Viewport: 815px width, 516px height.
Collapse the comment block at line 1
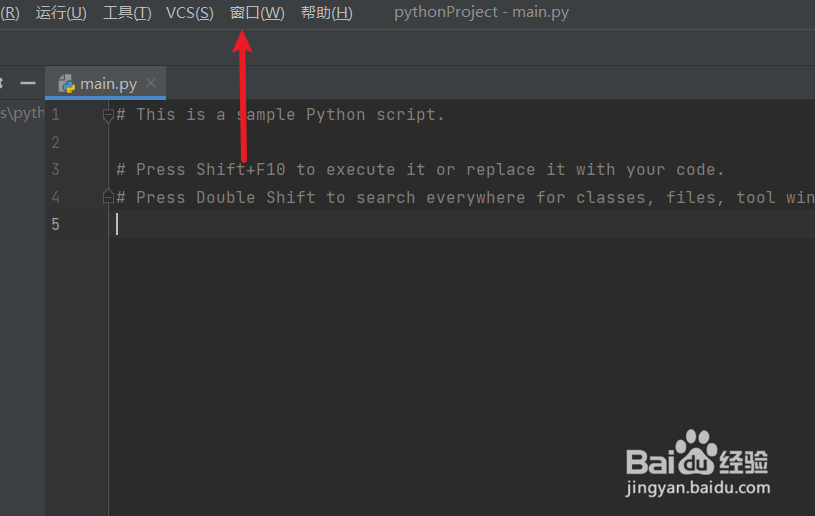coord(109,115)
